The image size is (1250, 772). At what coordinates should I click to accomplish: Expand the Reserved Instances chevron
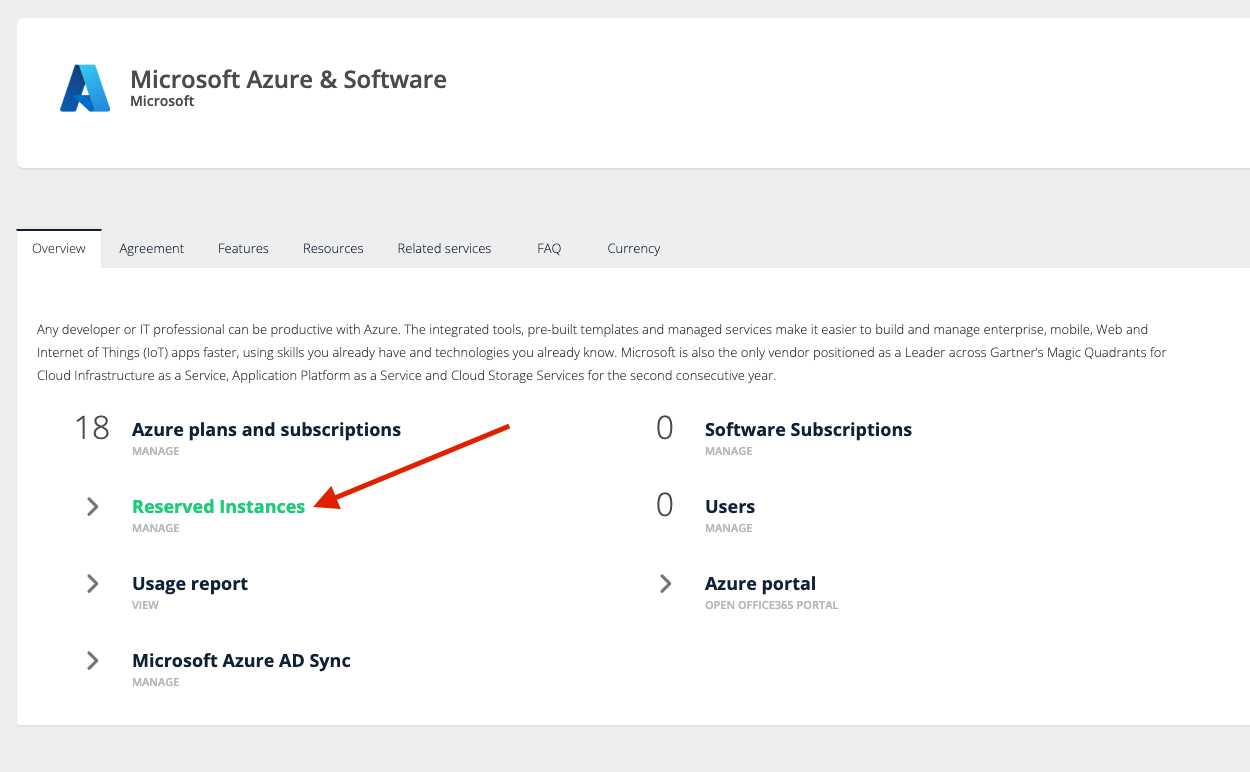[93, 507]
